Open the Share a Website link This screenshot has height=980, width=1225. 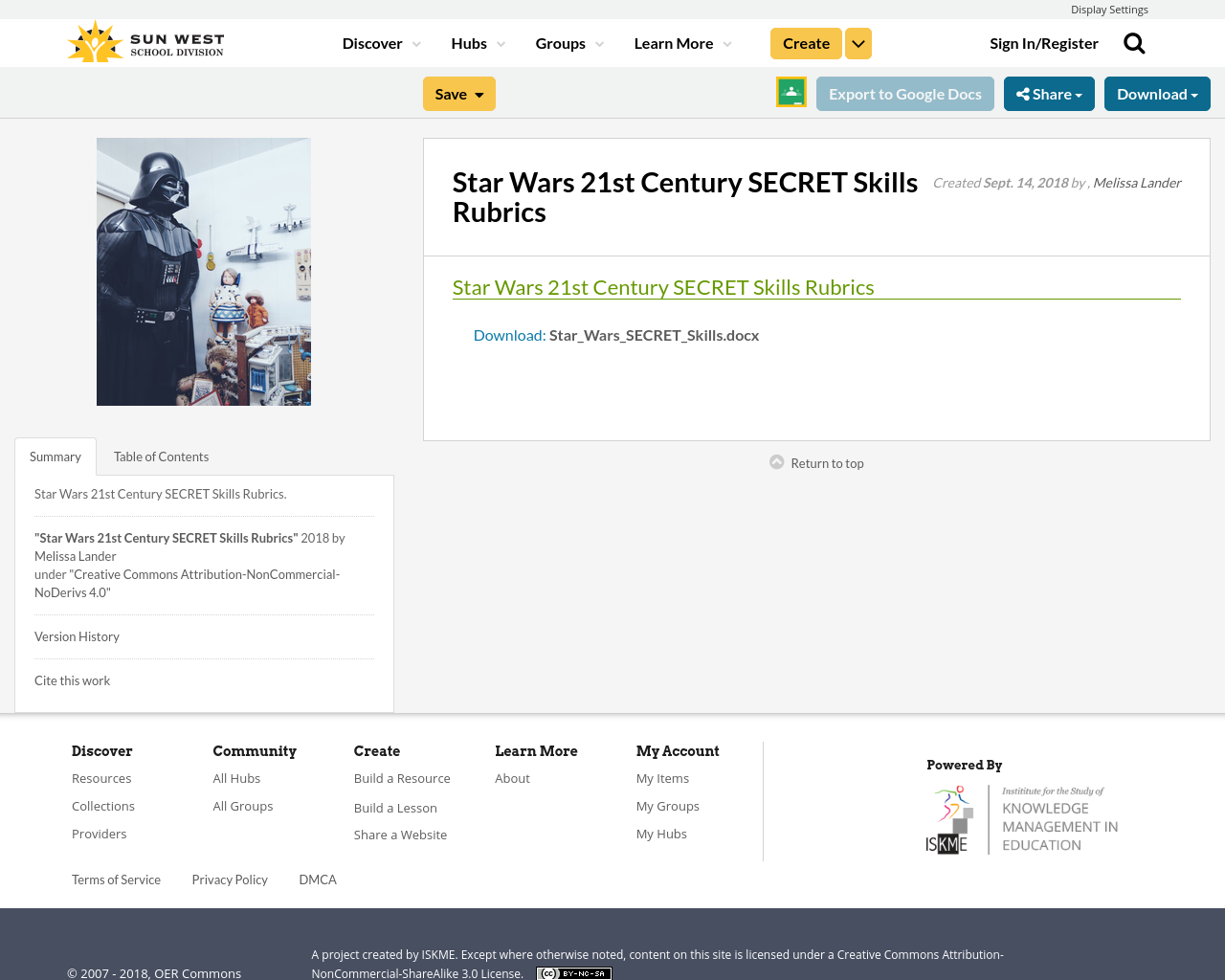(x=400, y=834)
